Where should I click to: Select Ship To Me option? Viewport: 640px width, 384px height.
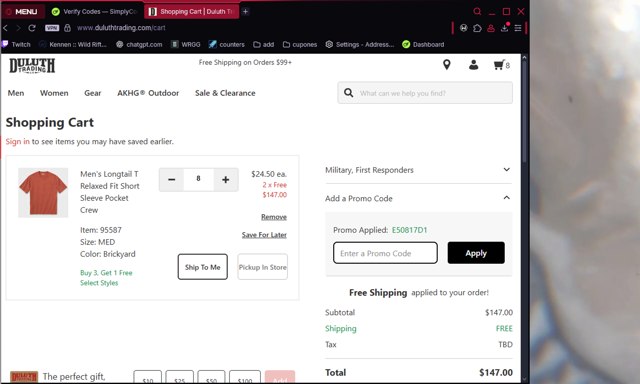tap(202, 267)
